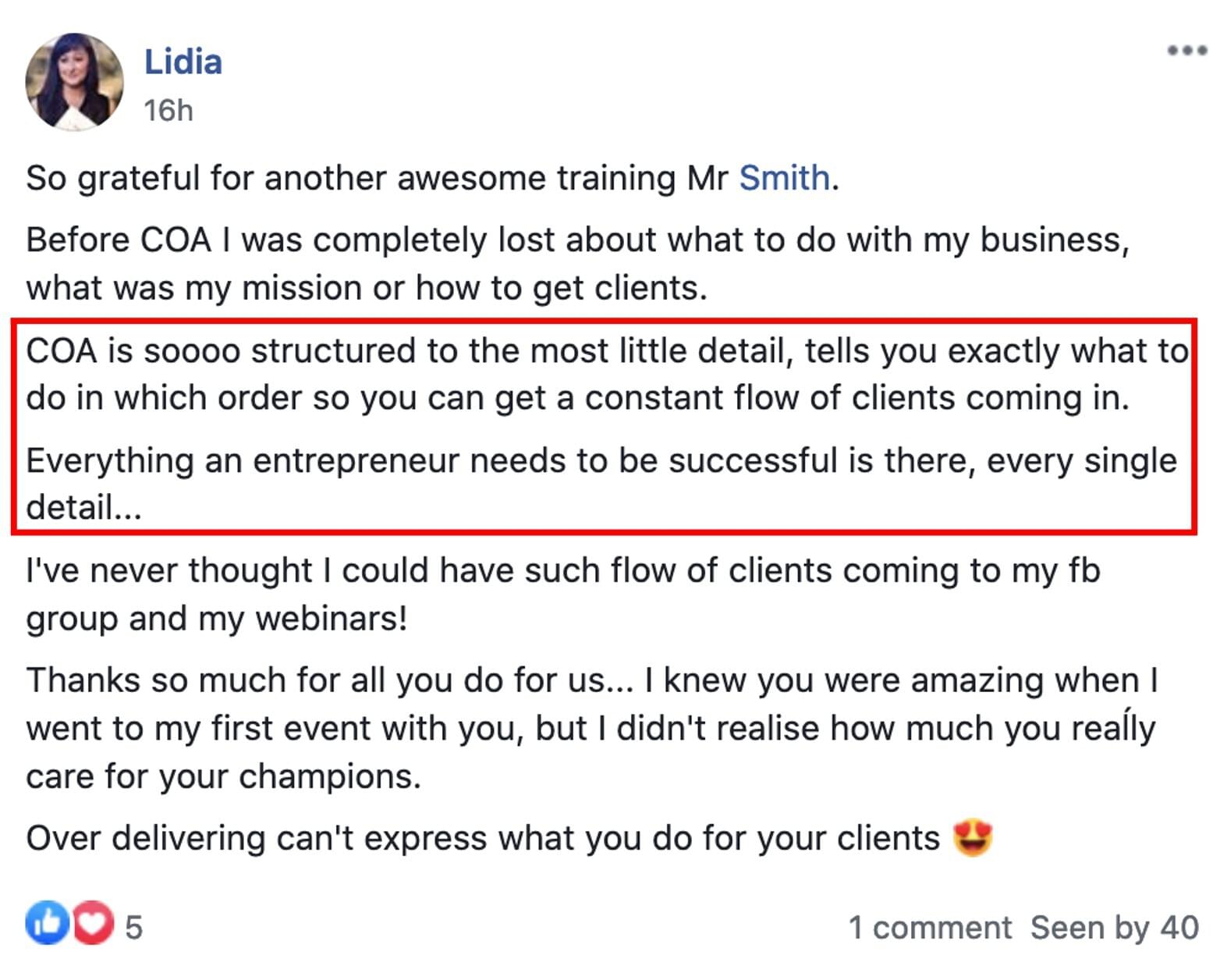The height and width of the screenshot is (980, 1220).
Task: View the 1 comment link
Action: (930, 928)
